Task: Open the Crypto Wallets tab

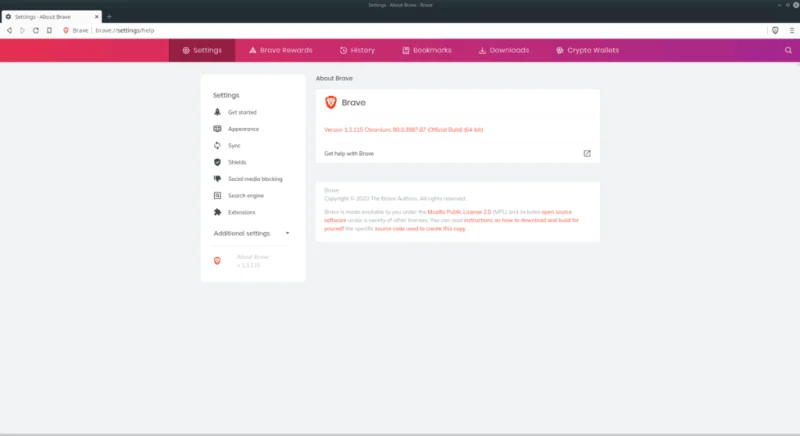Action: tap(587, 50)
